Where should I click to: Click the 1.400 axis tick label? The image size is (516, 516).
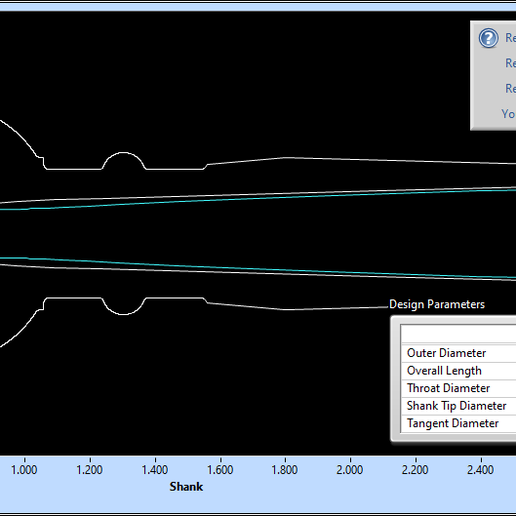[155, 470]
